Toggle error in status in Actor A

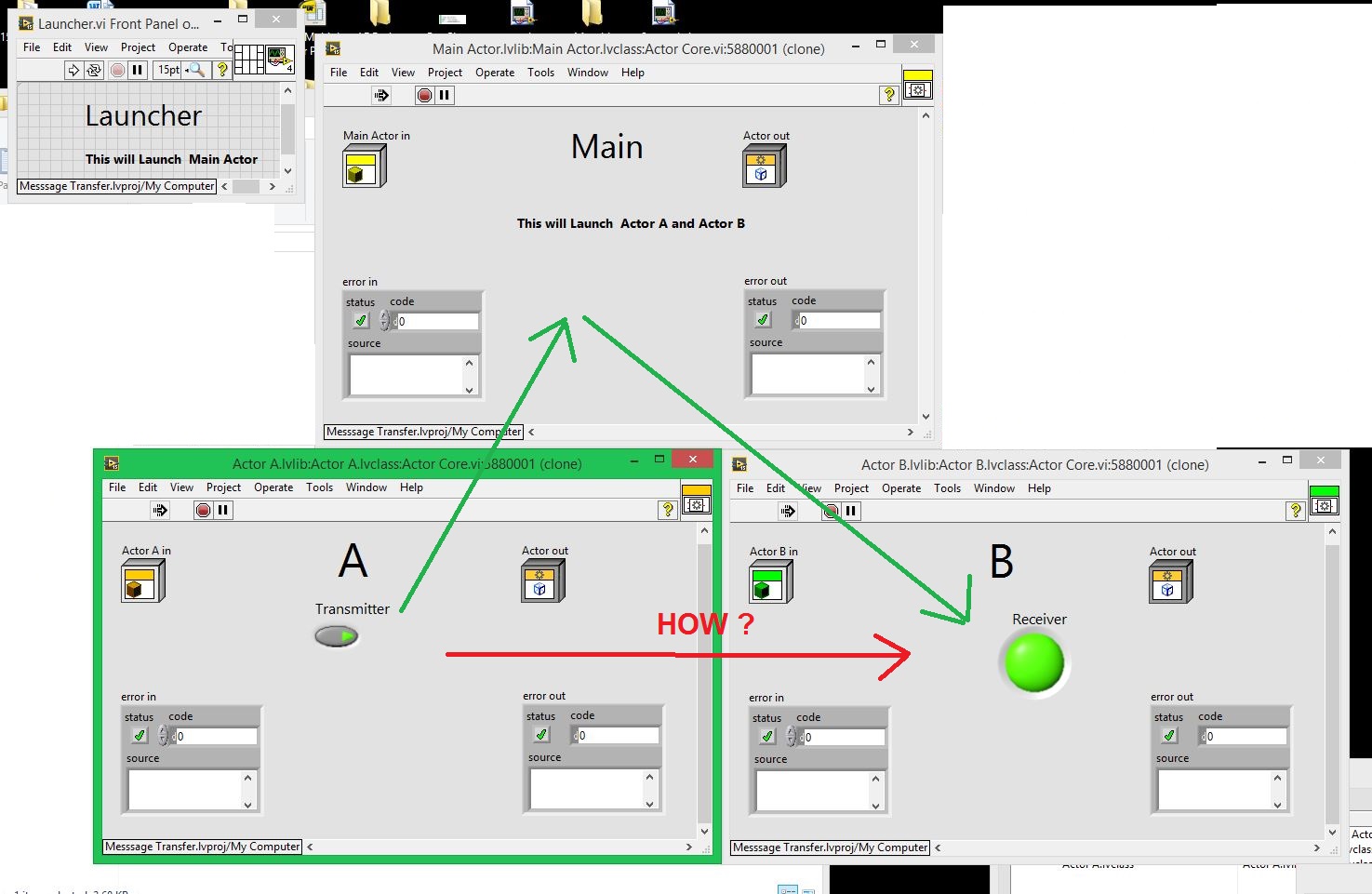pos(140,736)
